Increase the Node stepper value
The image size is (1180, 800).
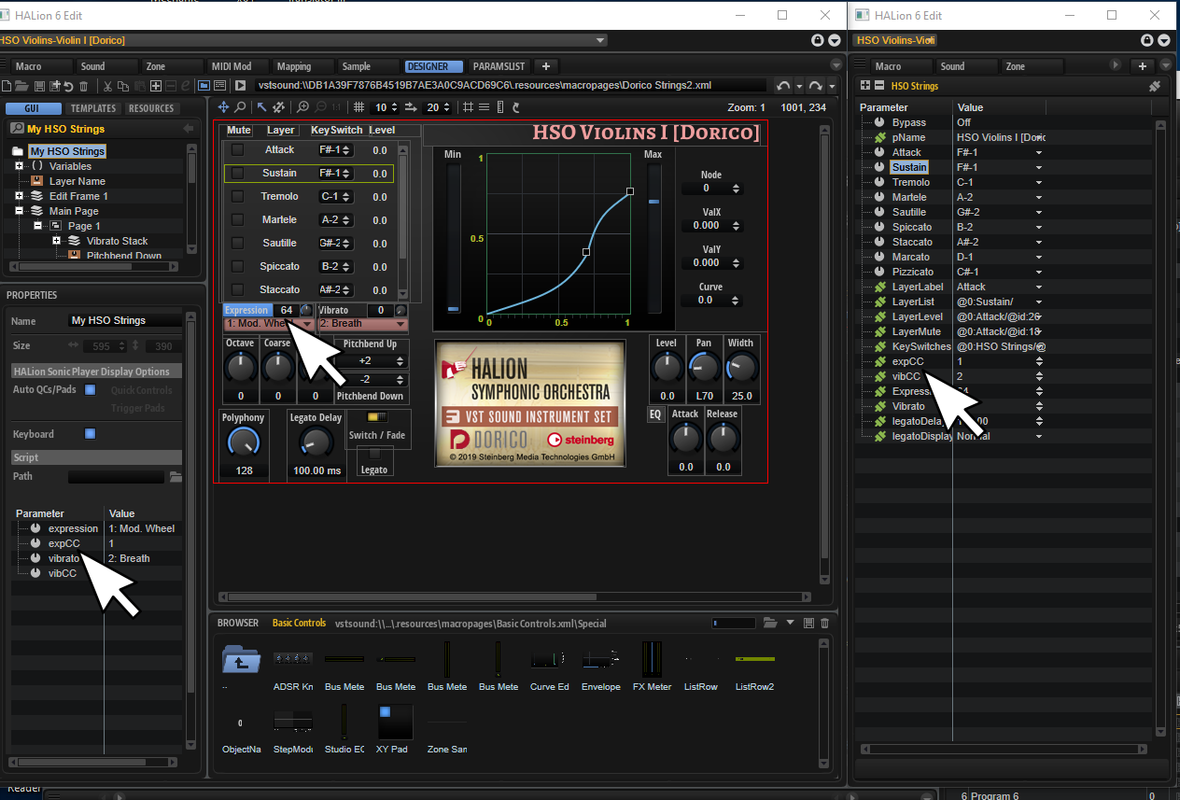(x=736, y=185)
